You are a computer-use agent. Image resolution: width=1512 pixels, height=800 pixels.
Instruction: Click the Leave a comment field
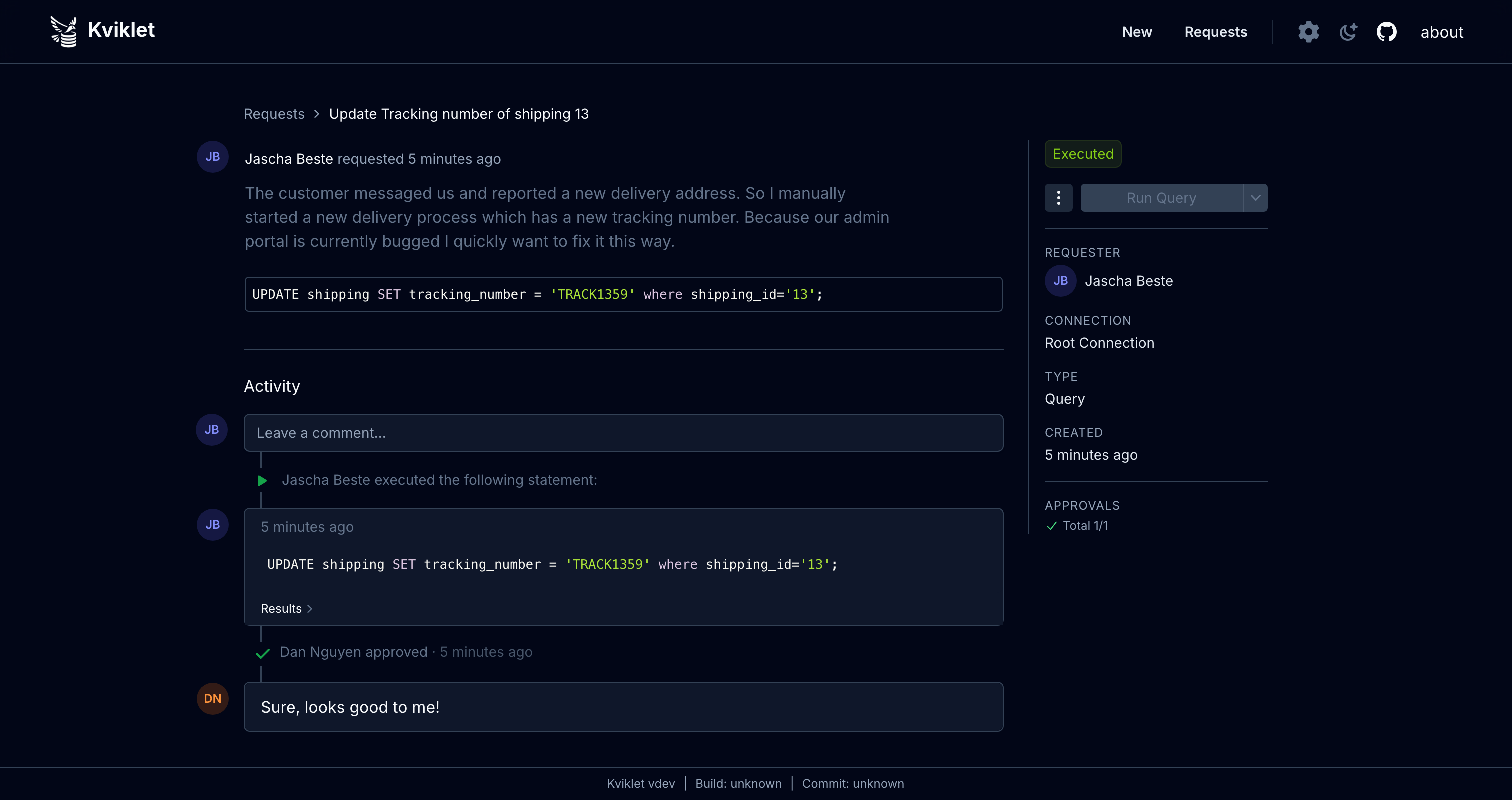[623, 432]
